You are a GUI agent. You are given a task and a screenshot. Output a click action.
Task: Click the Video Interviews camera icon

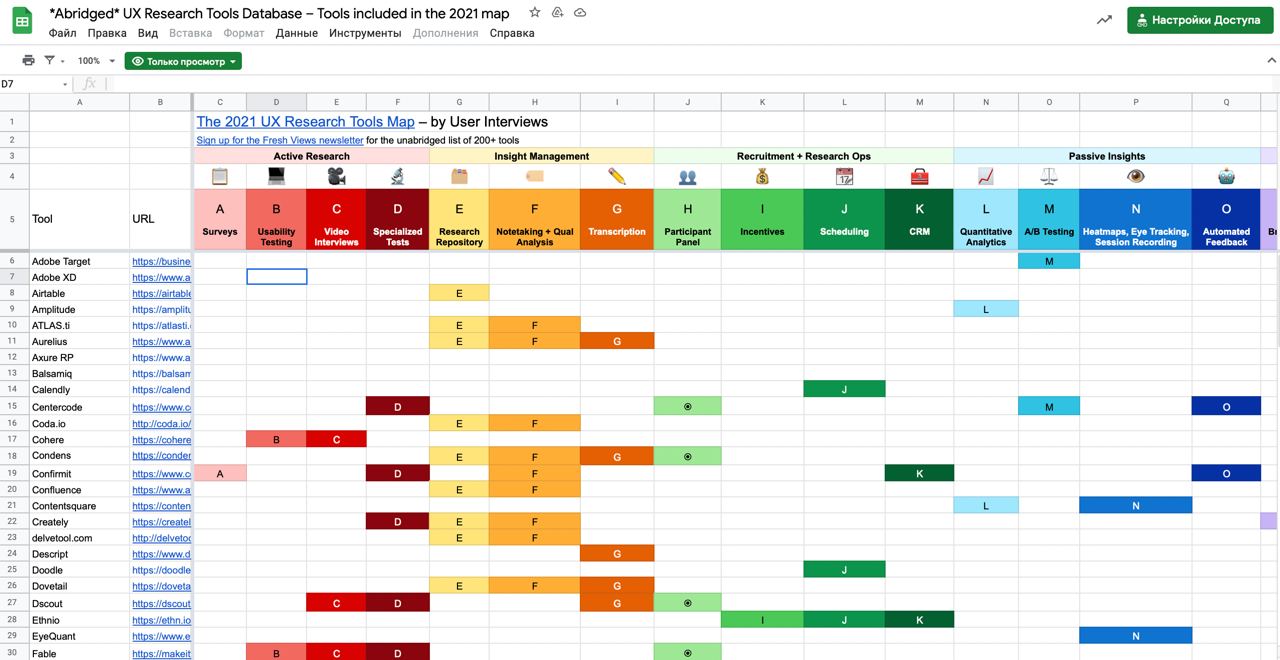336,176
